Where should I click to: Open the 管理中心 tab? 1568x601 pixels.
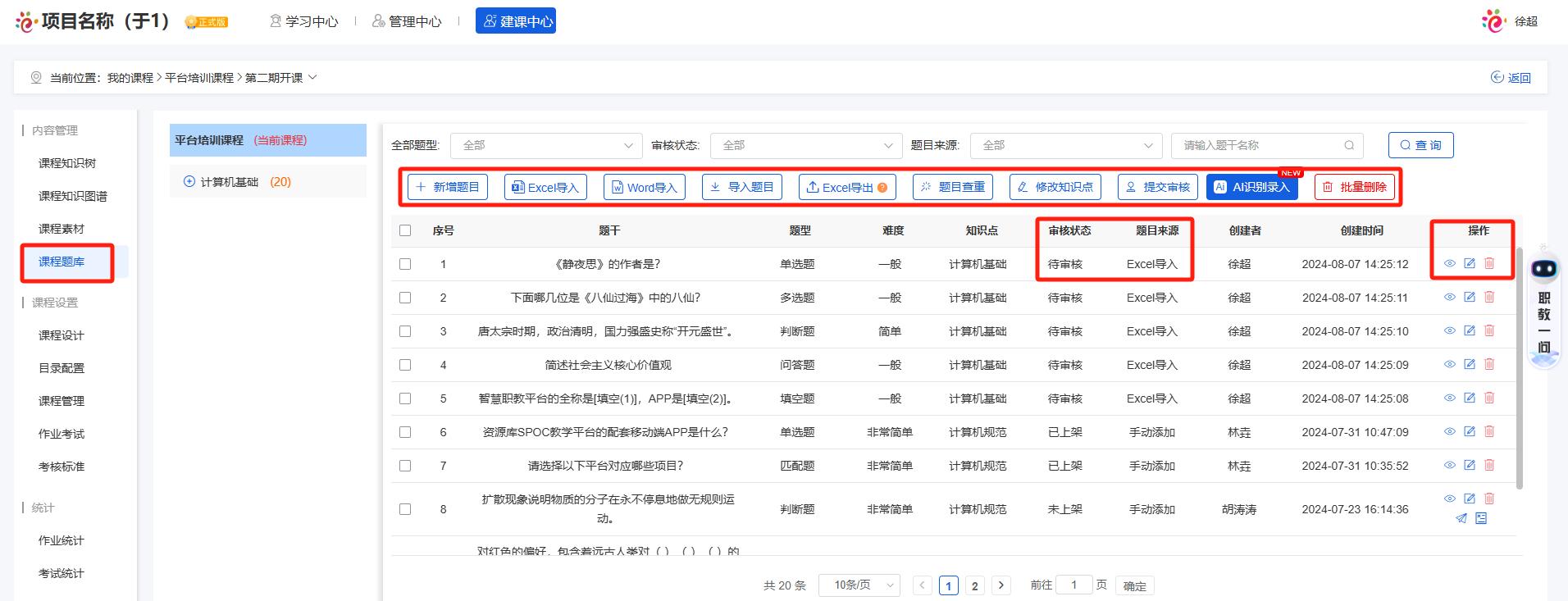(x=407, y=21)
